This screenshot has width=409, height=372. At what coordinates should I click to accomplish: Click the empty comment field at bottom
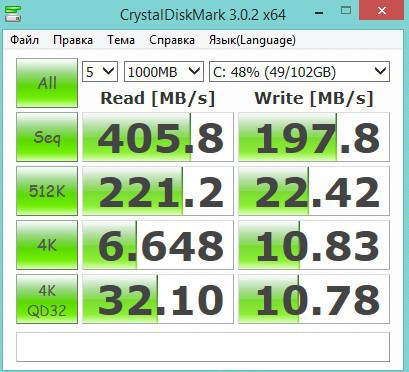pyautogui.click(x=203, y=347)
